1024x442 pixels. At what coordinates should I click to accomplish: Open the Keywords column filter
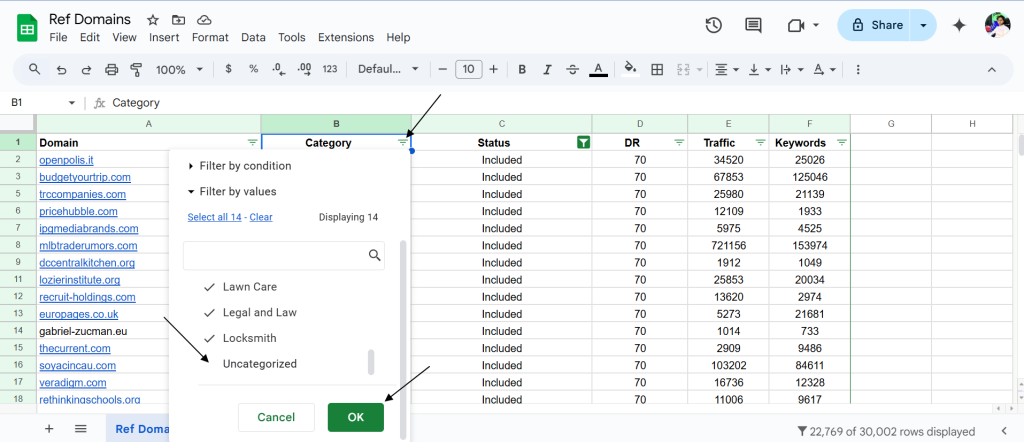click(x=842, y=142)
